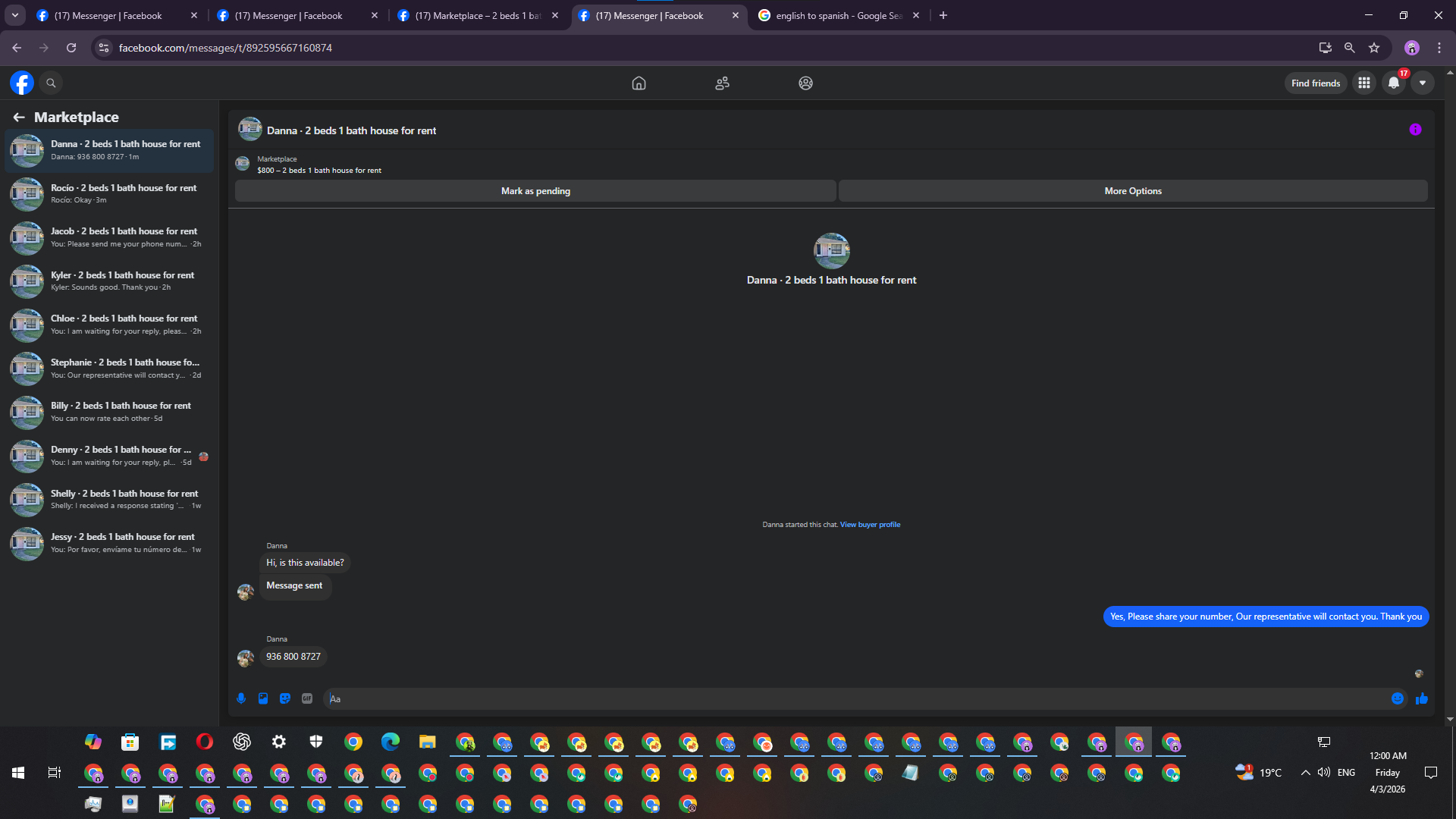Open Danna's conversation in the chat list

tap(109, 150)
